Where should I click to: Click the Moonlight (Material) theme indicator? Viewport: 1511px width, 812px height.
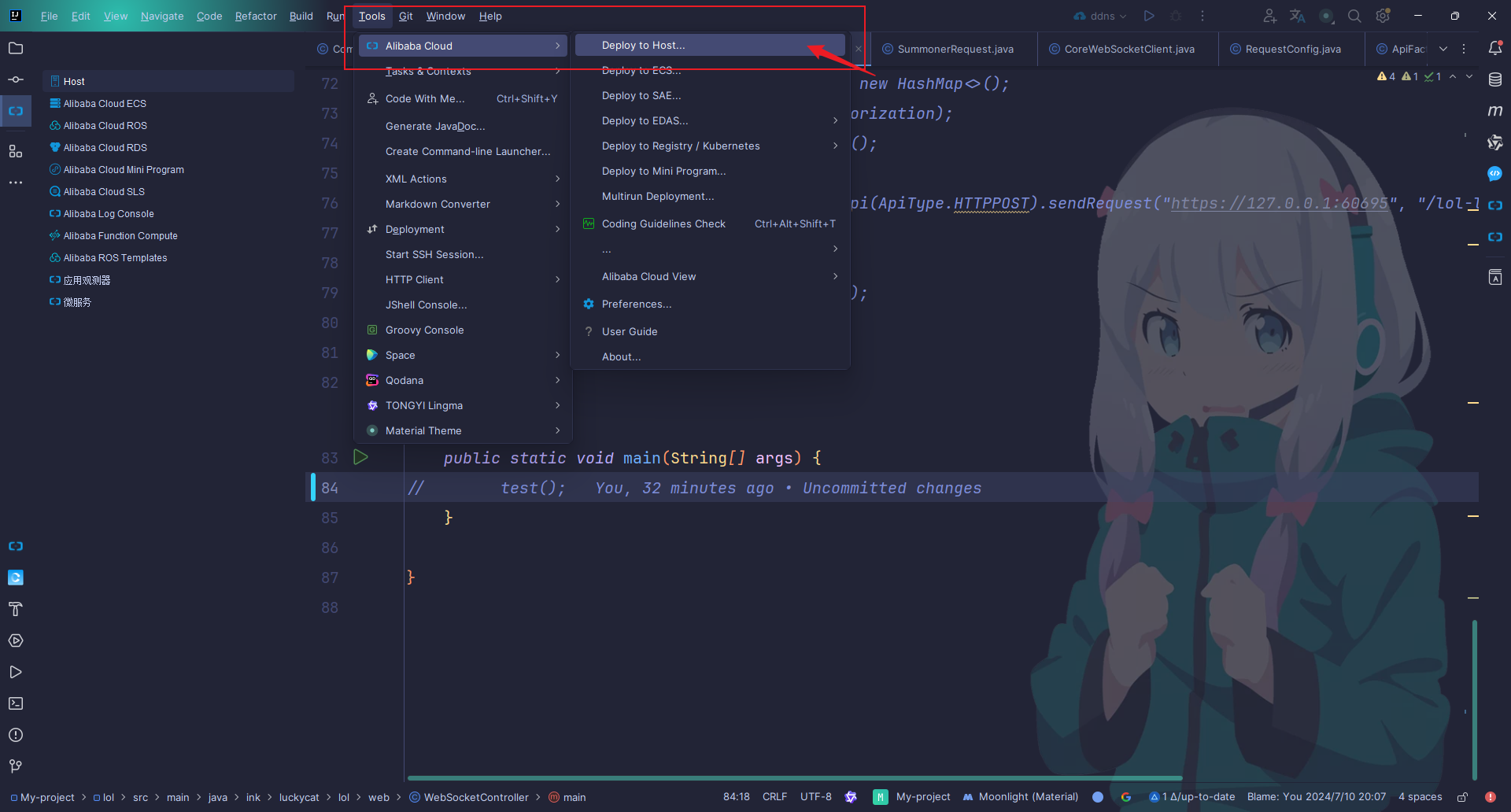click(x=1021, y=797)
